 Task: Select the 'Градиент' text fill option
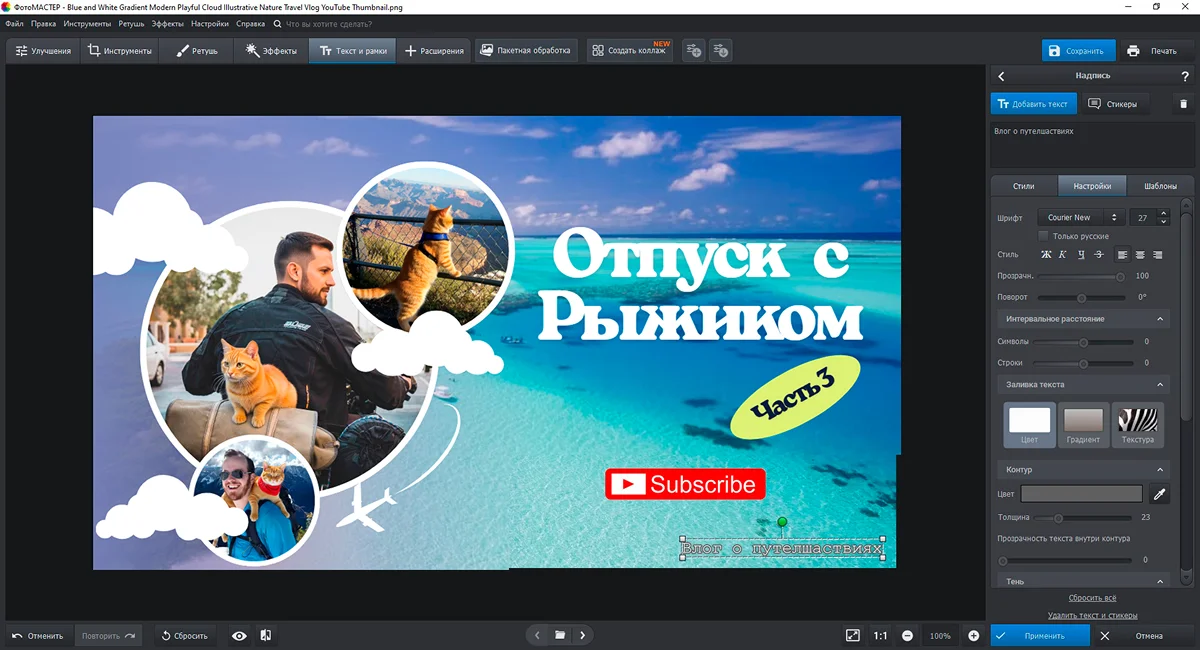1083,425
